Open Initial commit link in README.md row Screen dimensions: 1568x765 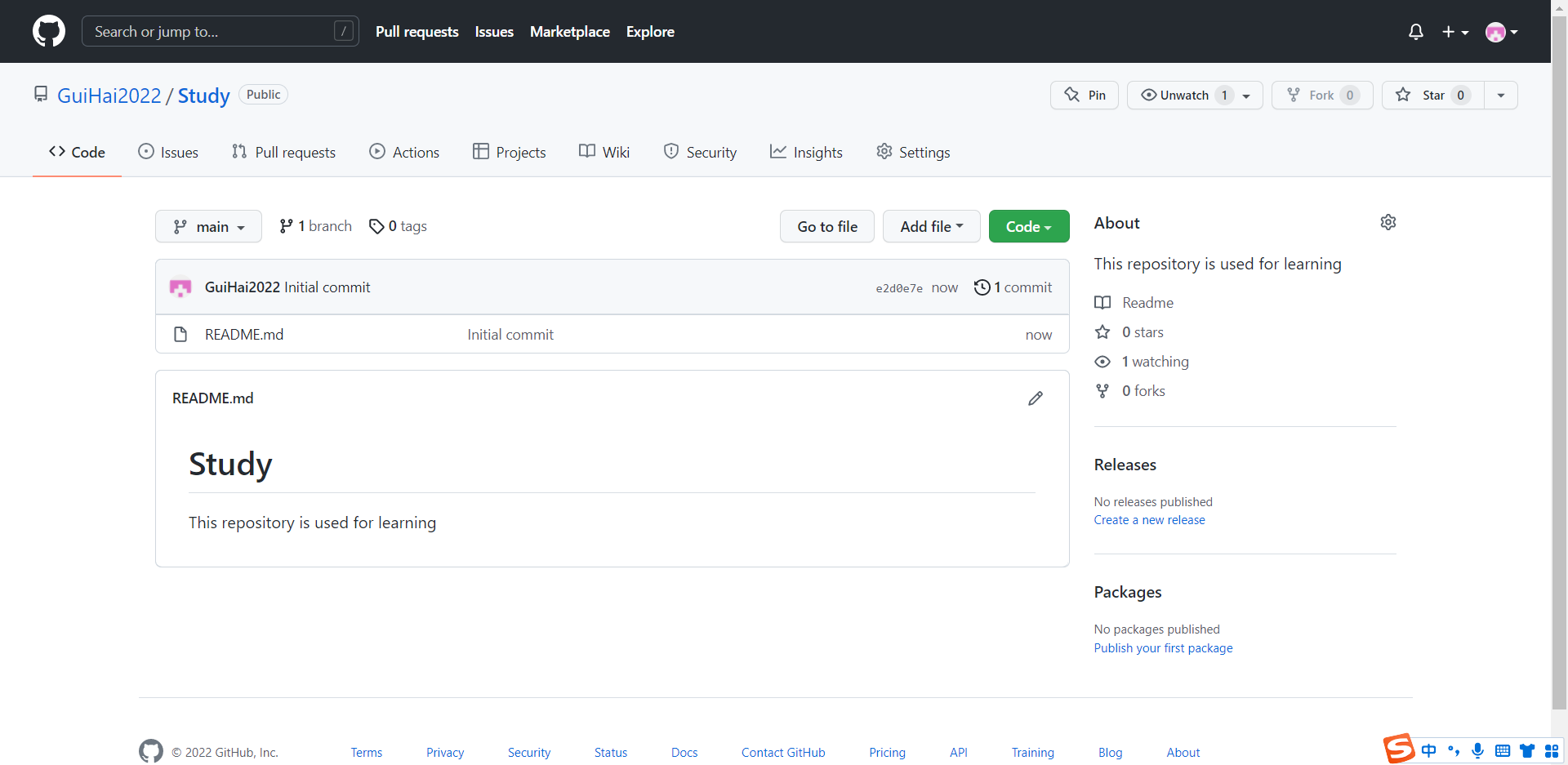(510, 335)
